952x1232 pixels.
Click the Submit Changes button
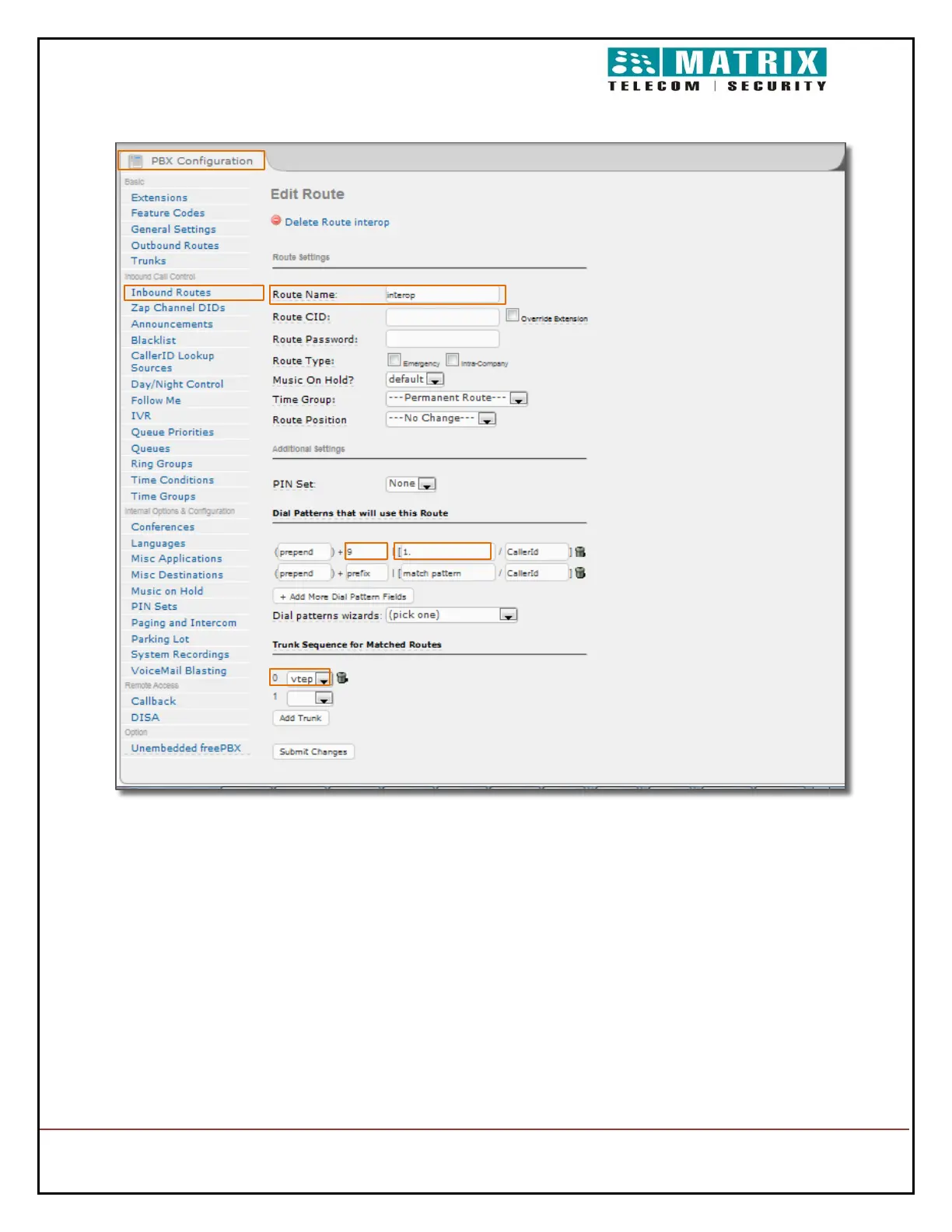(313, 752)
